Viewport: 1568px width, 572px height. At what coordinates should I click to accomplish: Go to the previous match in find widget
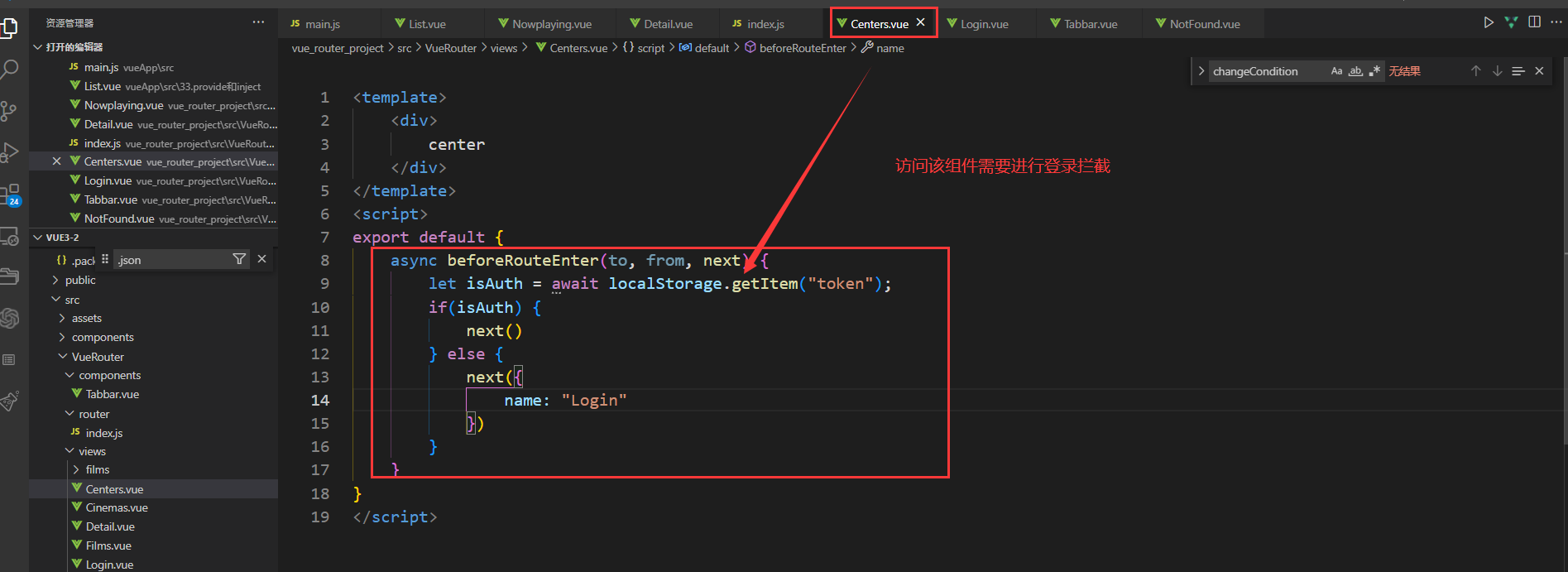(1475, 71)
